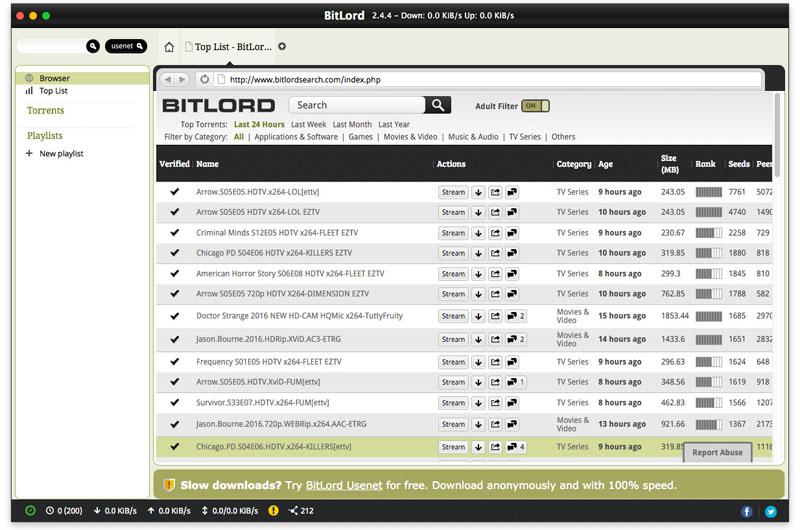Filter by the TV Series category
Screen dimensions: 800x530
(x=524, y=137)
